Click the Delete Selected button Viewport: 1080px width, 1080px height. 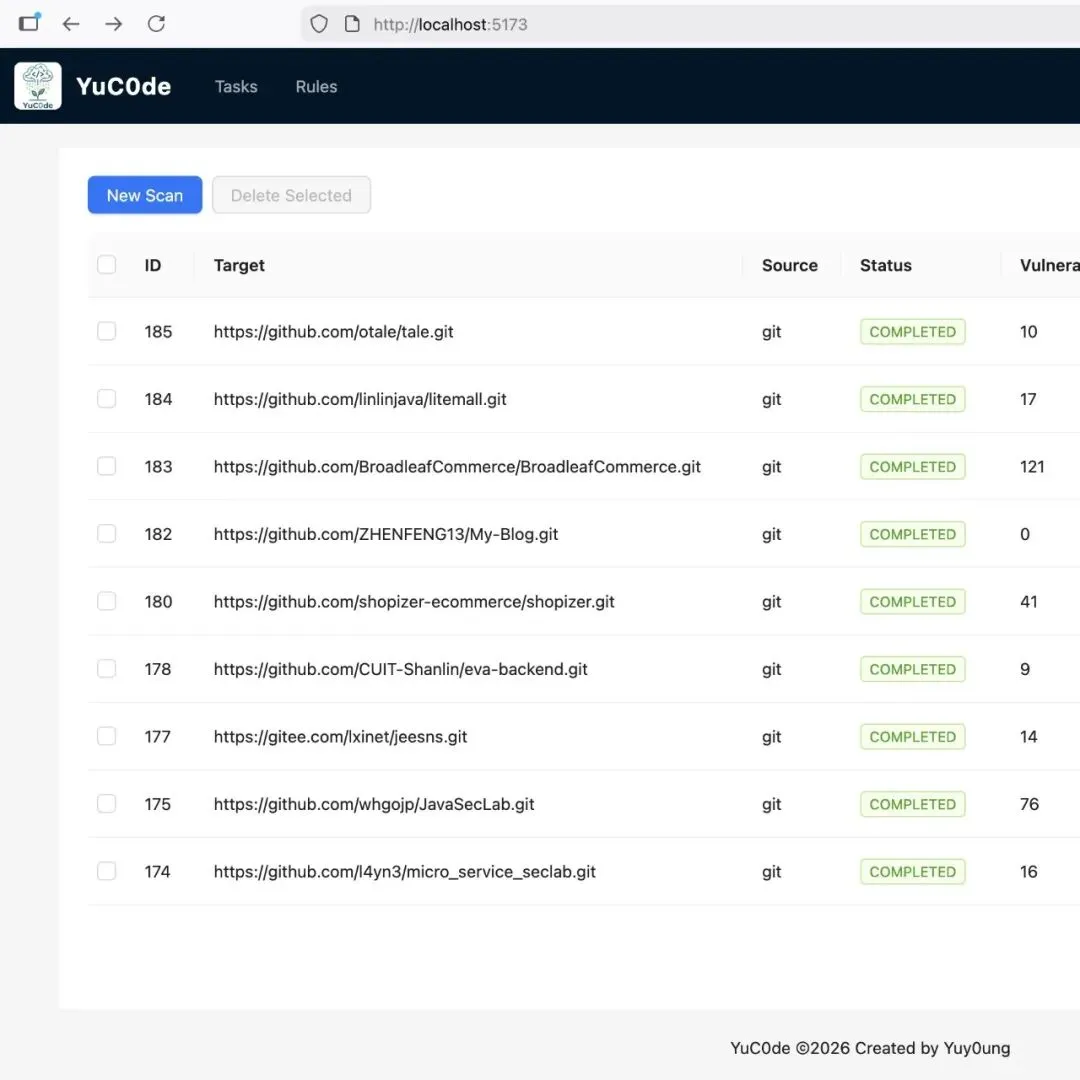pyautogui.click(x=291, y=195)
